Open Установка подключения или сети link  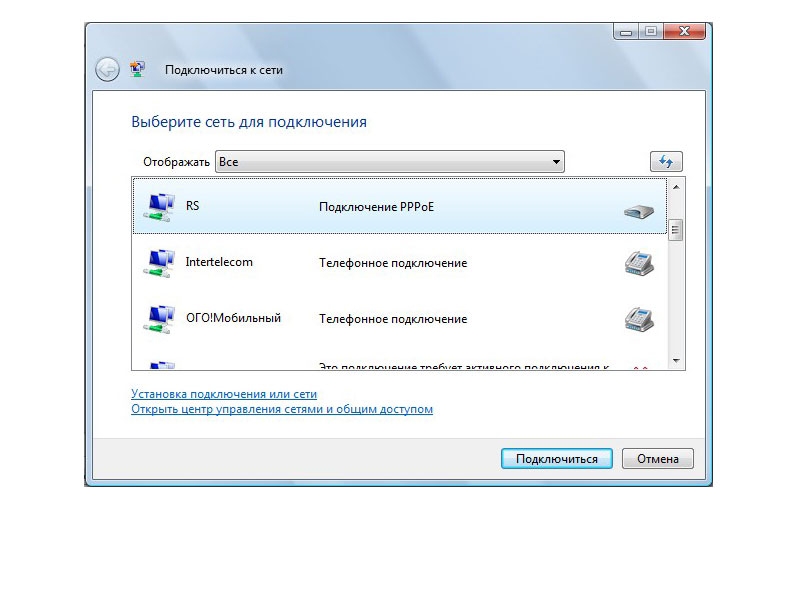tap(224, 394)
